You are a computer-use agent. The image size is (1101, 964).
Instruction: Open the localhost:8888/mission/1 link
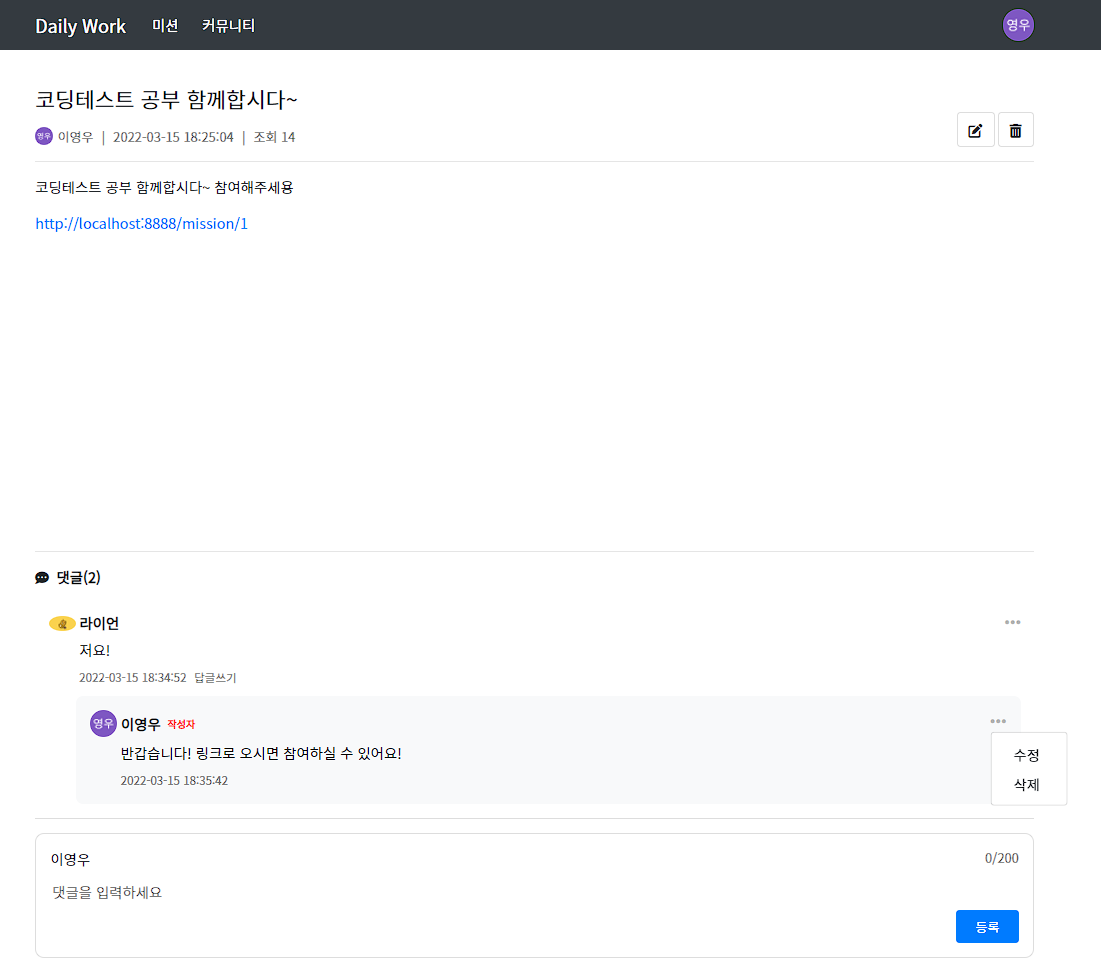(x=141, y=223)
